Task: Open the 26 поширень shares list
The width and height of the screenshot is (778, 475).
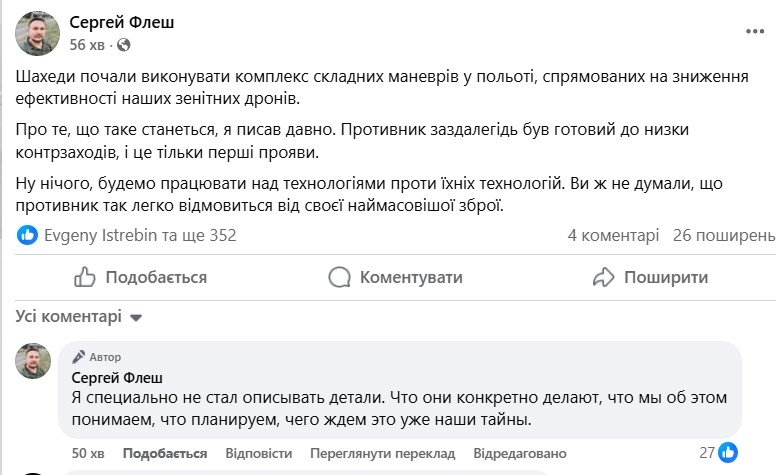Action: coord(724,235)
